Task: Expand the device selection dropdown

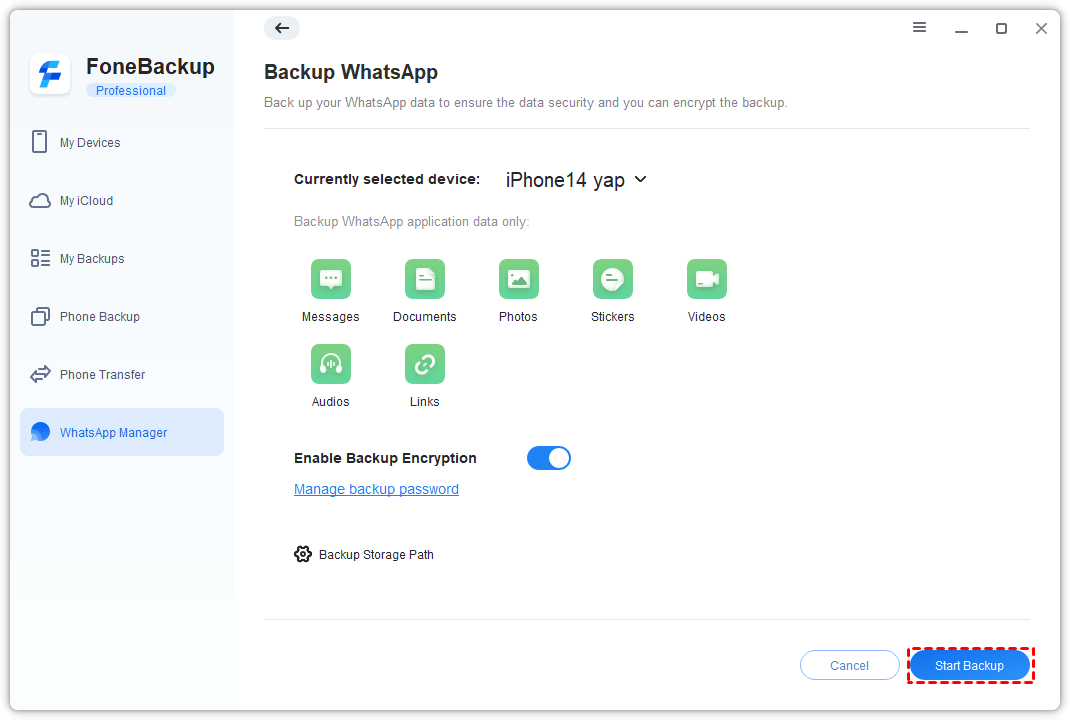Action: click(641, 180)
